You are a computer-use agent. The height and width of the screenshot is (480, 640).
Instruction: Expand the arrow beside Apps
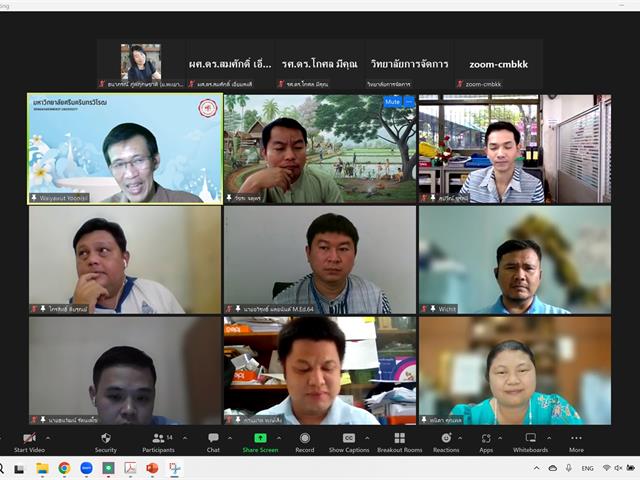[x=500, y=438]
